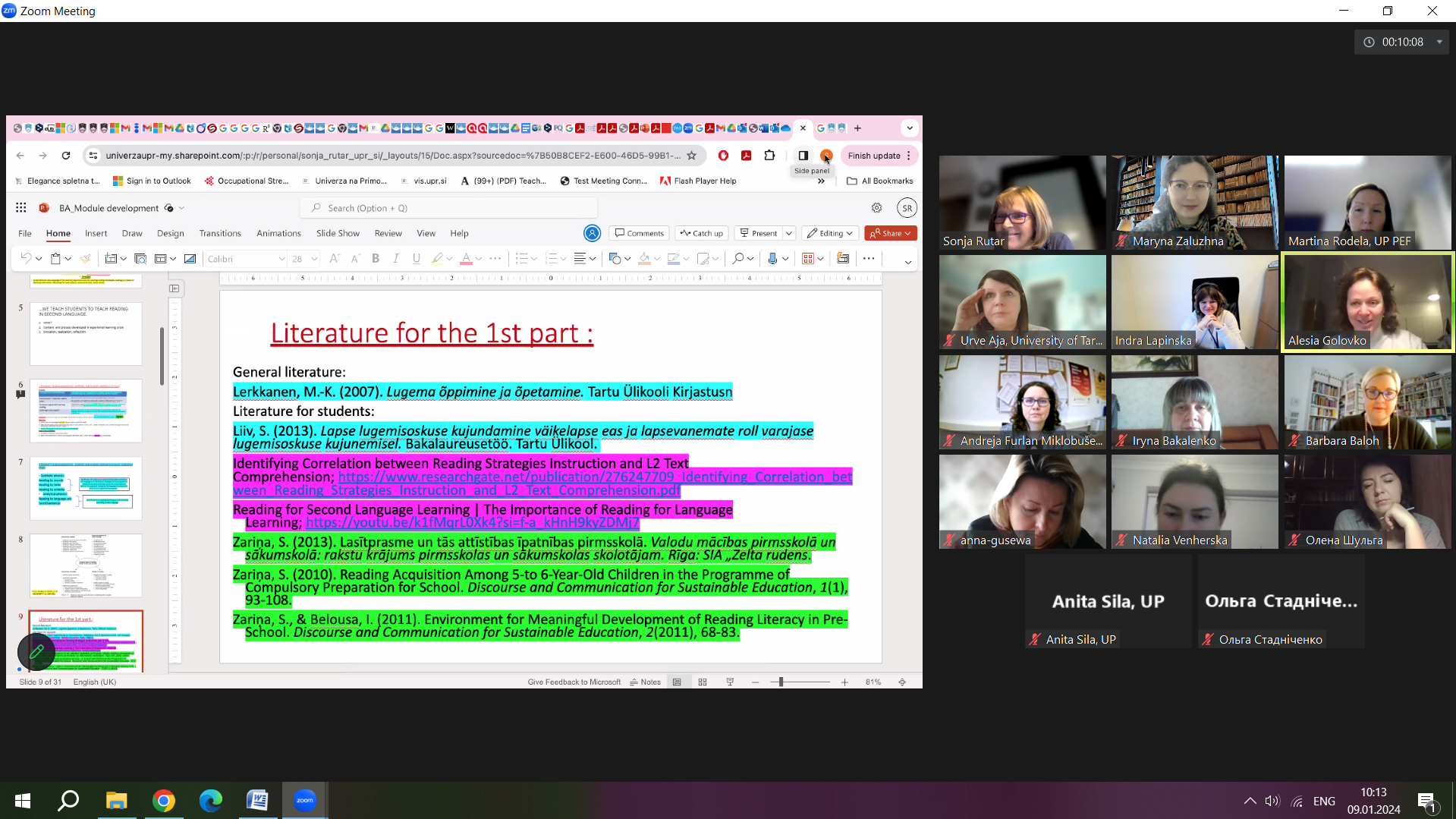Toggle the Notes pane
The image size is (1456, 819).
pos(645,682)
